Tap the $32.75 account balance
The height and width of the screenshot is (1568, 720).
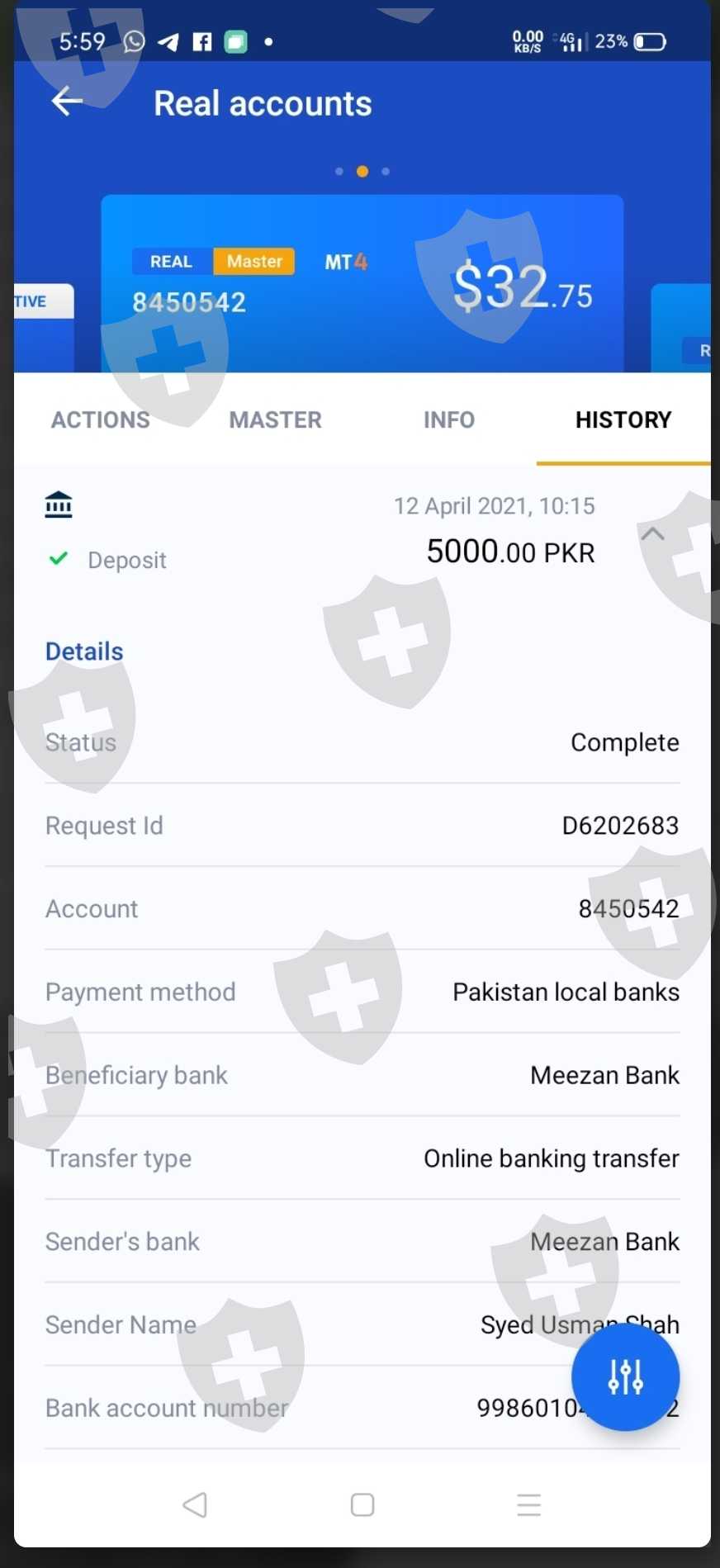coord(523,288)
